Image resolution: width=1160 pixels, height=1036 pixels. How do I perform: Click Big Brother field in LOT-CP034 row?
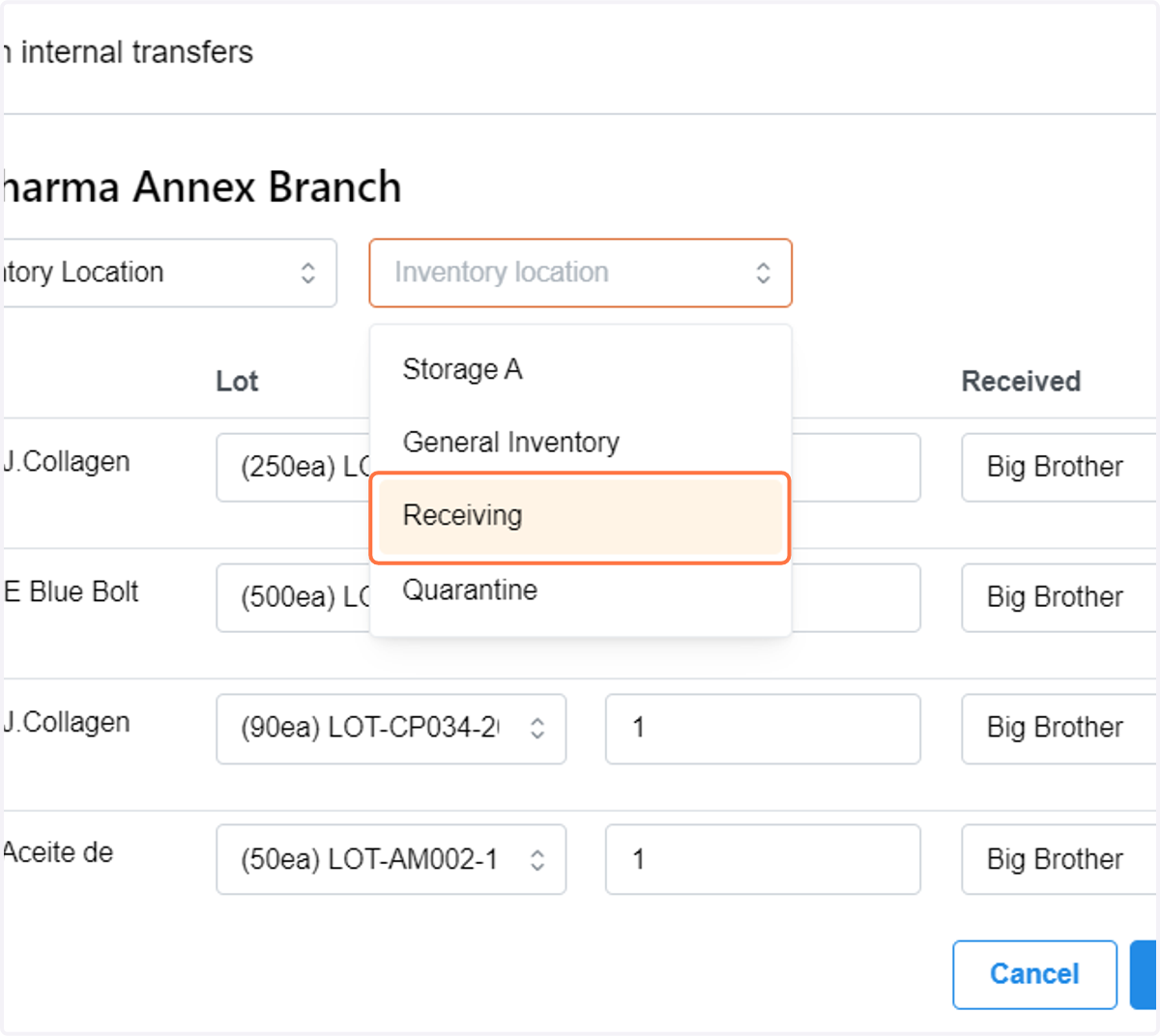1060,729
